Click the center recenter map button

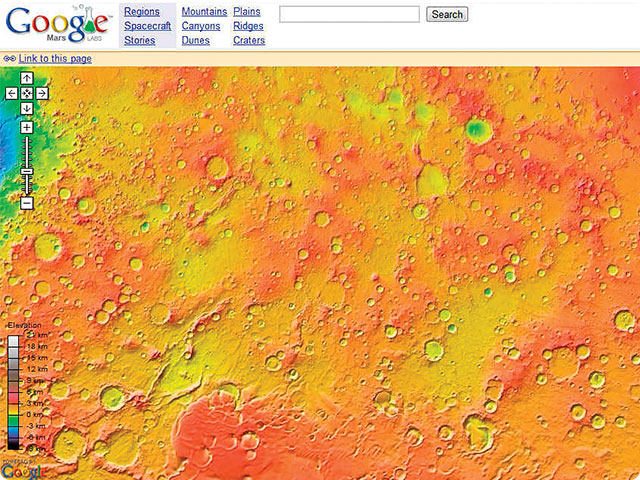[x=27, y=93]
